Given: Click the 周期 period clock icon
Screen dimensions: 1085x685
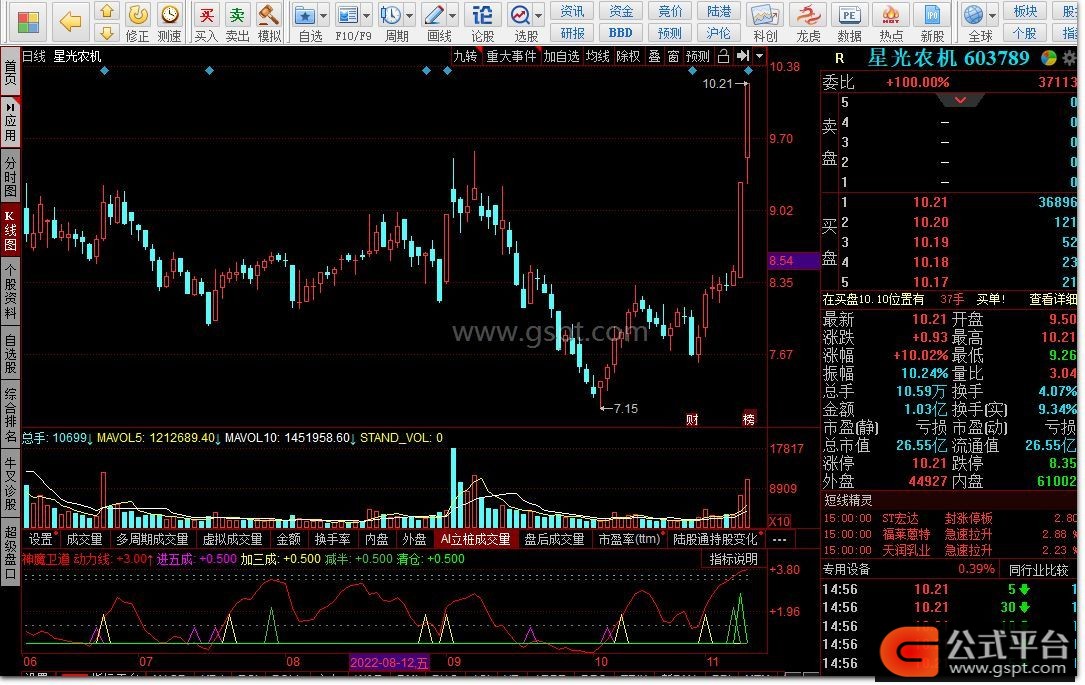Looking at the screenshot, I should 391,15.
